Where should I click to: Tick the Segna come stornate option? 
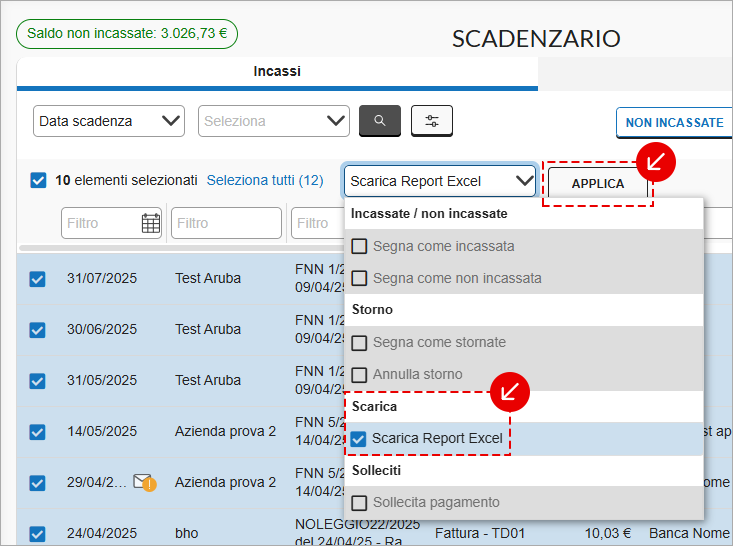[x=359, y=343]
